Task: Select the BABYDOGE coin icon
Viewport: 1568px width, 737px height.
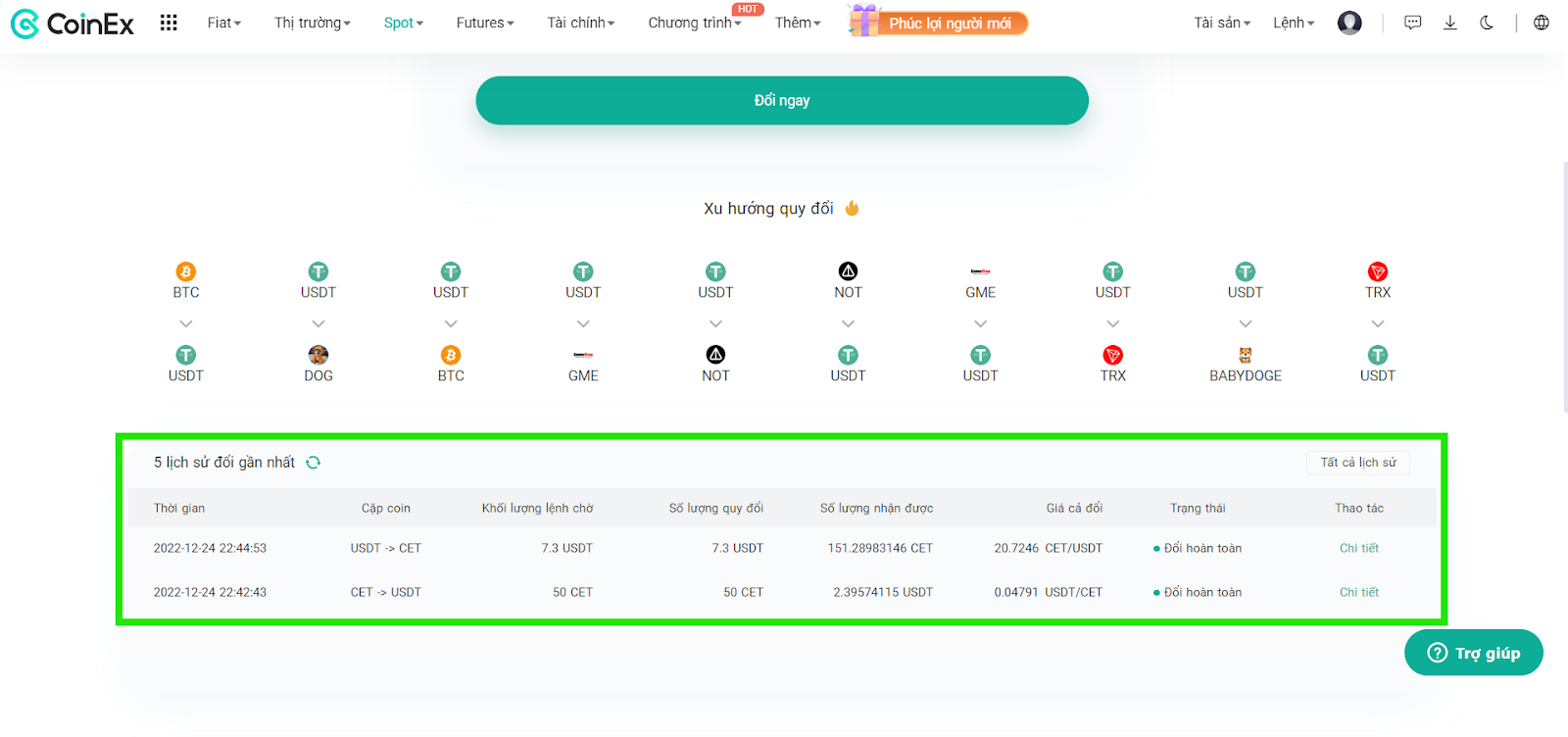Action: 1246,355
